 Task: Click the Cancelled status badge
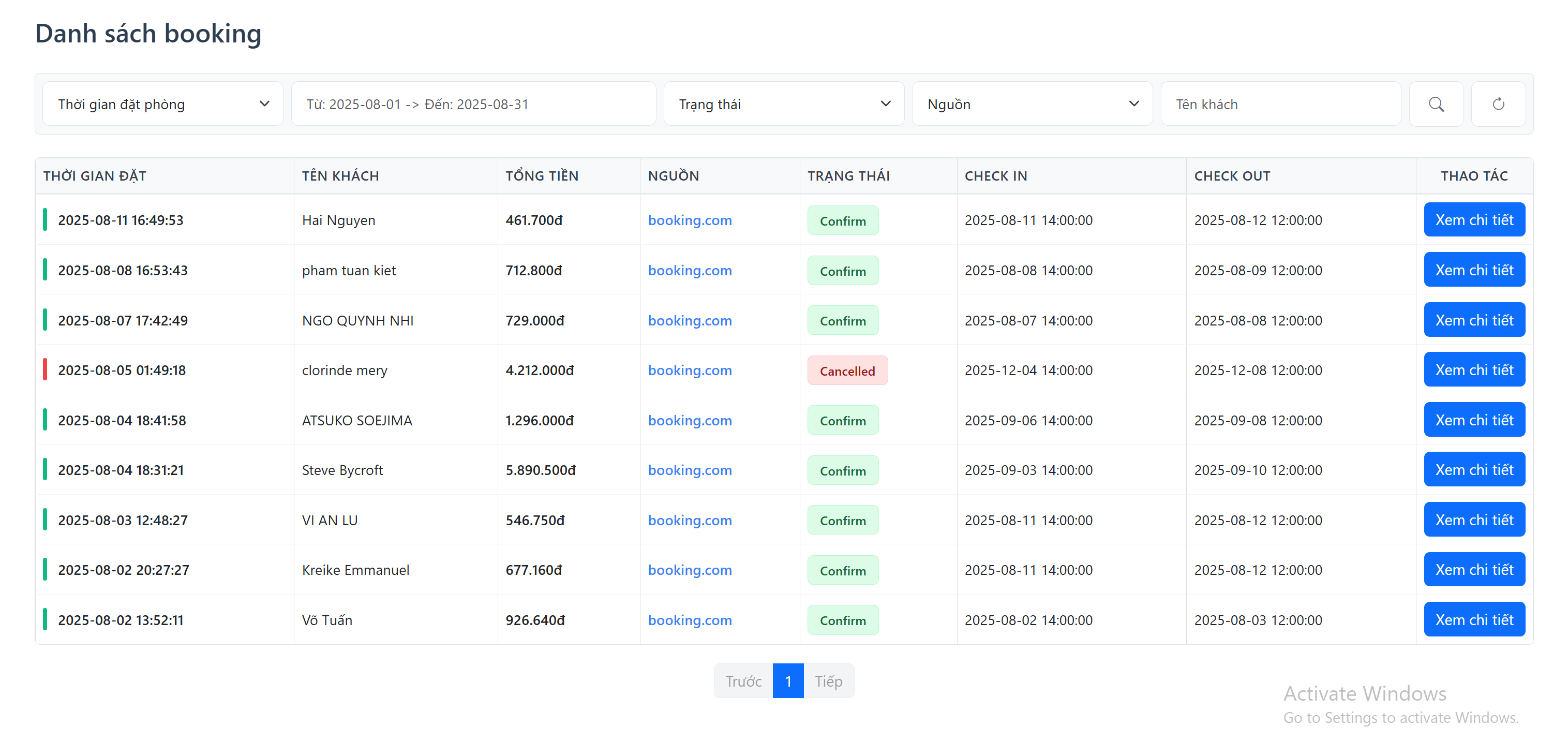click(847, 370)
